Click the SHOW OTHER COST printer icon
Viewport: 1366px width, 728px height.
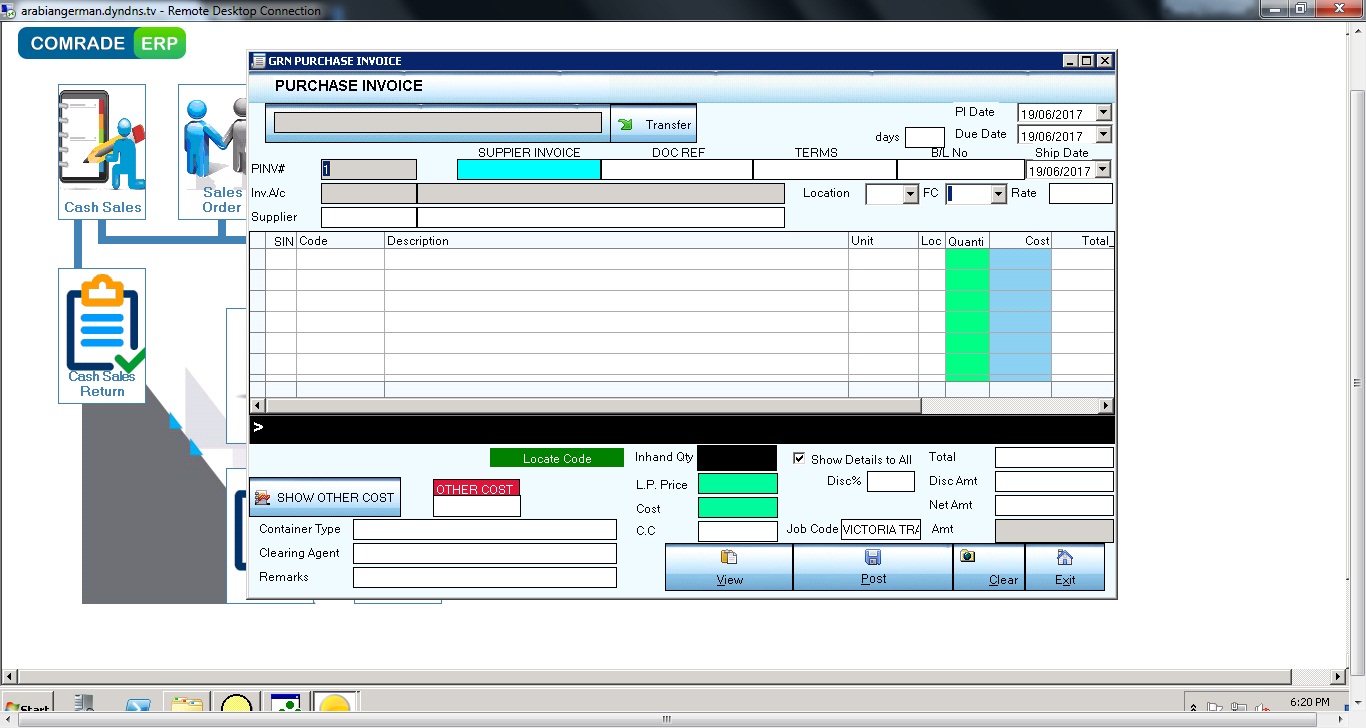[x=262, y=497]
